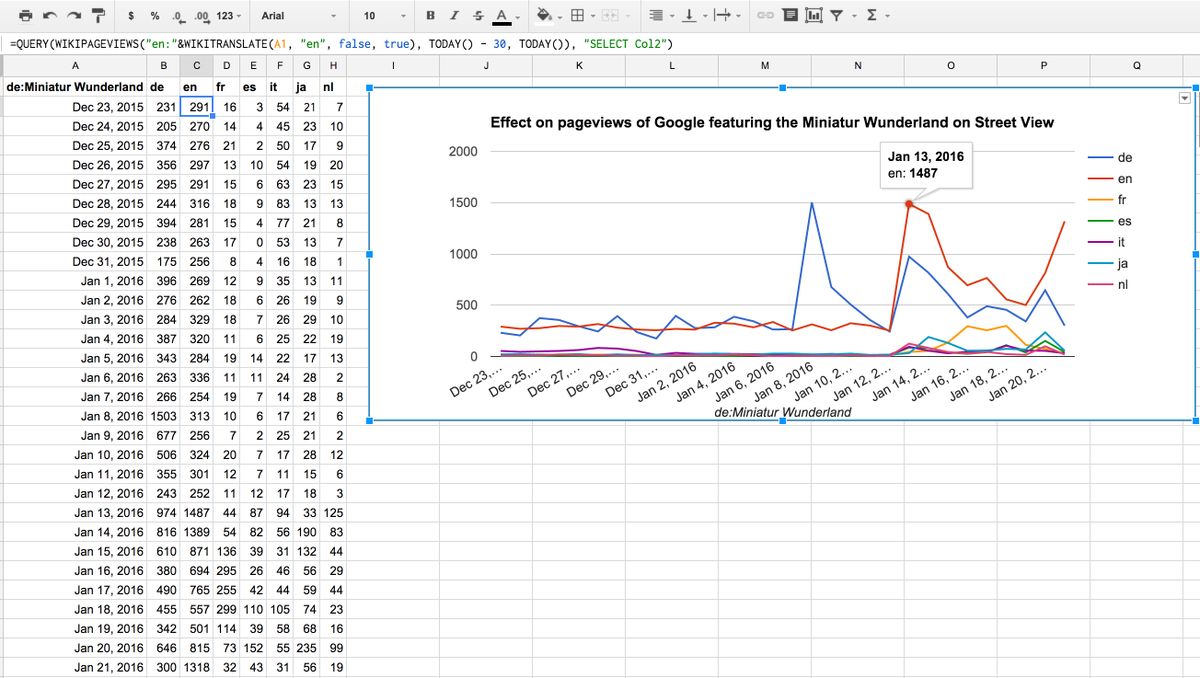
Task: Insert a link from the toolbar
Action: [765, 16]
